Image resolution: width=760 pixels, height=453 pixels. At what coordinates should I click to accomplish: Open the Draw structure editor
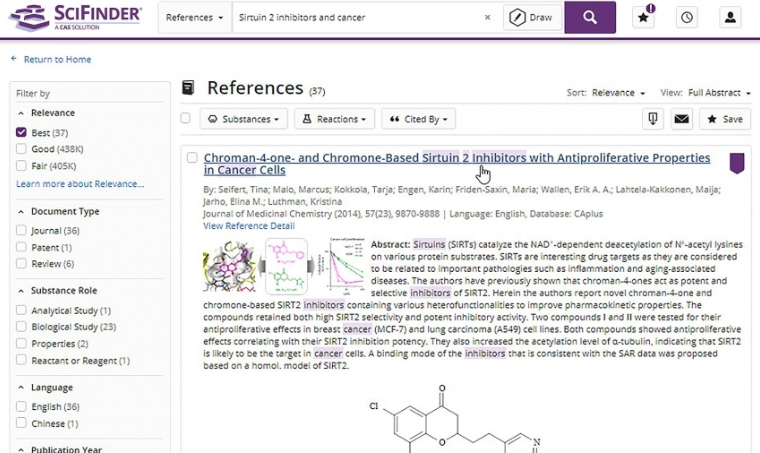point(530,17)
